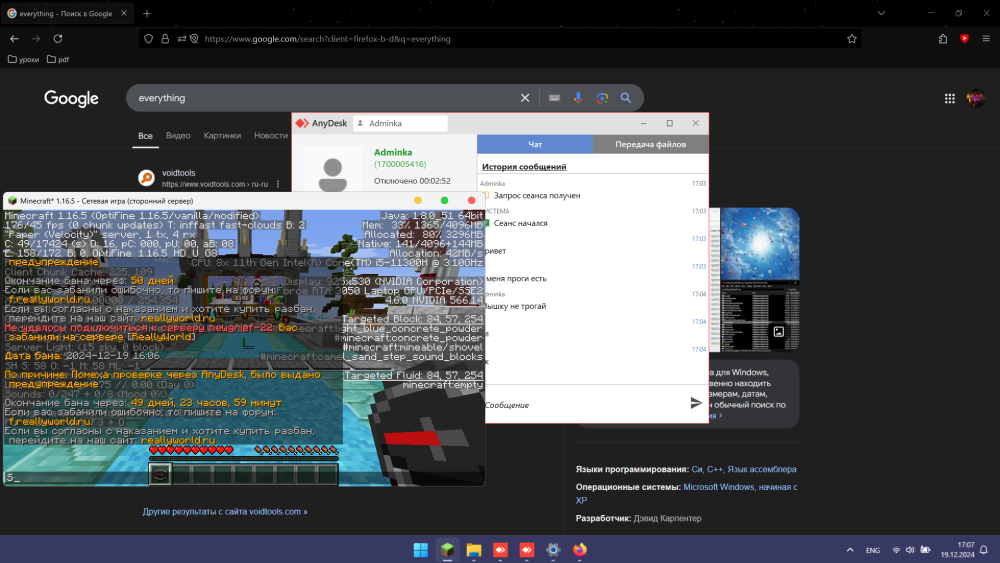Click the AnyDesk 'Сообщение' message field
Screen dimensions: 1000x563
(584, 405)
